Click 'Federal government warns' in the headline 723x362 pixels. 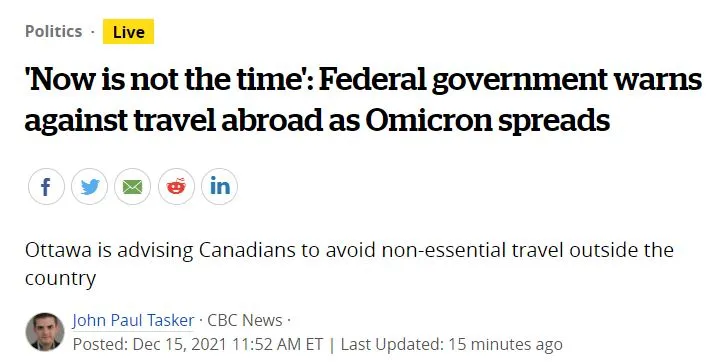coord(511,80)
